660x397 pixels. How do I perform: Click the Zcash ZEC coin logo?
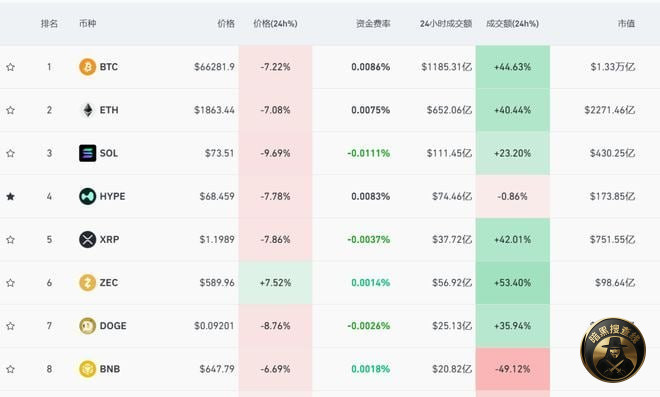coord(88,283)
